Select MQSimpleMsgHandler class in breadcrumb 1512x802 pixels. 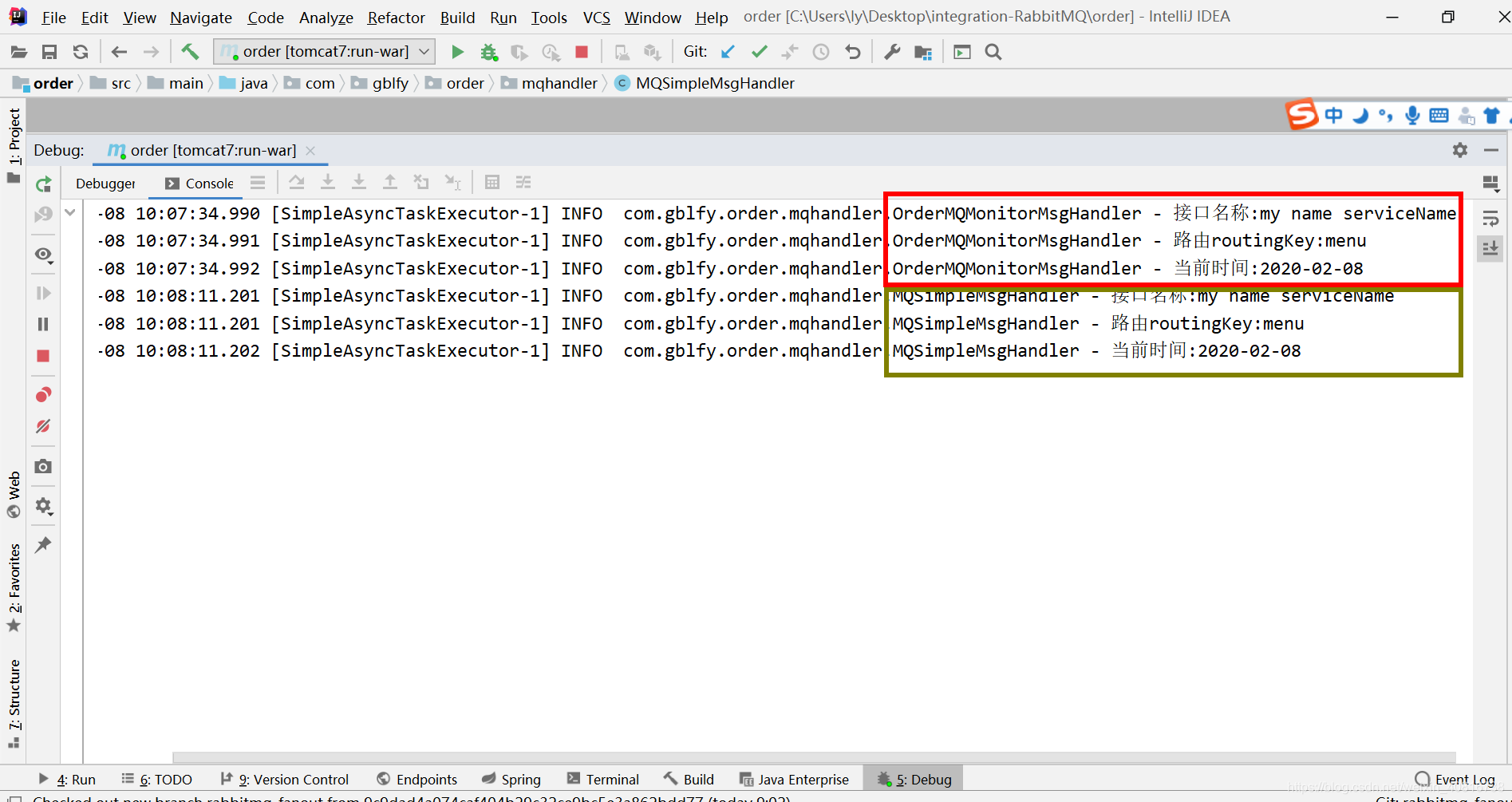pyautogui.click(x=705, y=83)
